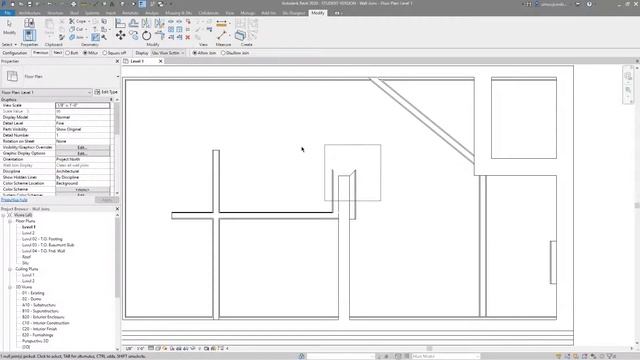This screenshot has width=640, height=360.
Task: Click the Modify arrow tool
Action: point(9,27)
